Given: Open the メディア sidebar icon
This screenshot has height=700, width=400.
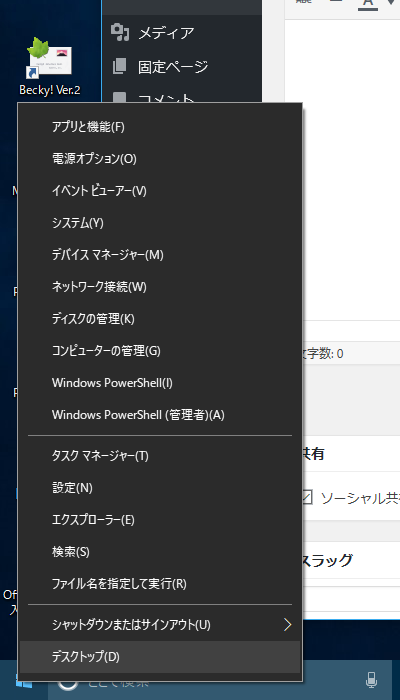Looking at the screenshot, I should pos(120,33).
